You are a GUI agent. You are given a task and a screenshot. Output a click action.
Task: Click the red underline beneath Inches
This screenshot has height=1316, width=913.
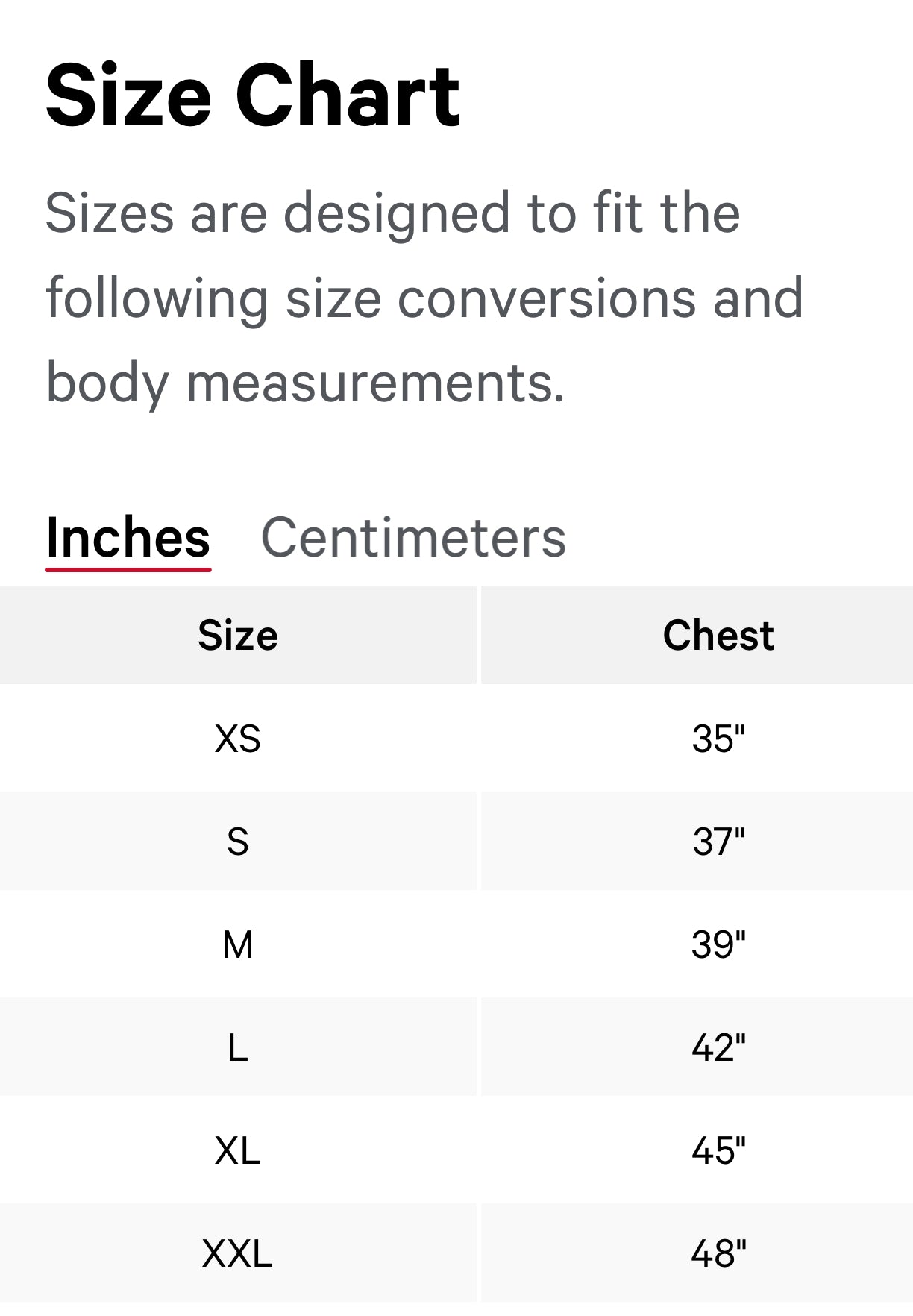[x=128, y=570]
